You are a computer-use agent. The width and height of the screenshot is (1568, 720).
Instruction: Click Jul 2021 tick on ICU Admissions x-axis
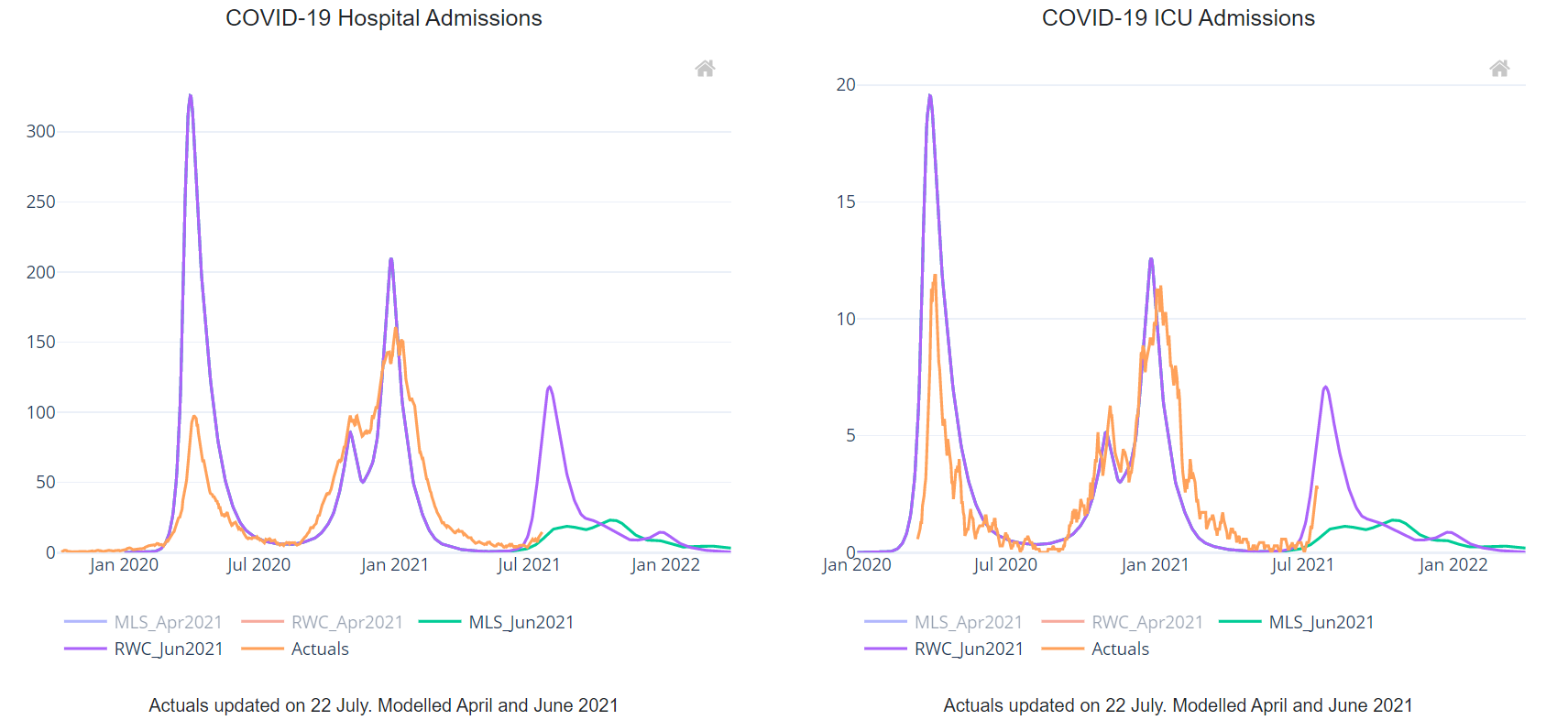click(1302, 565)
